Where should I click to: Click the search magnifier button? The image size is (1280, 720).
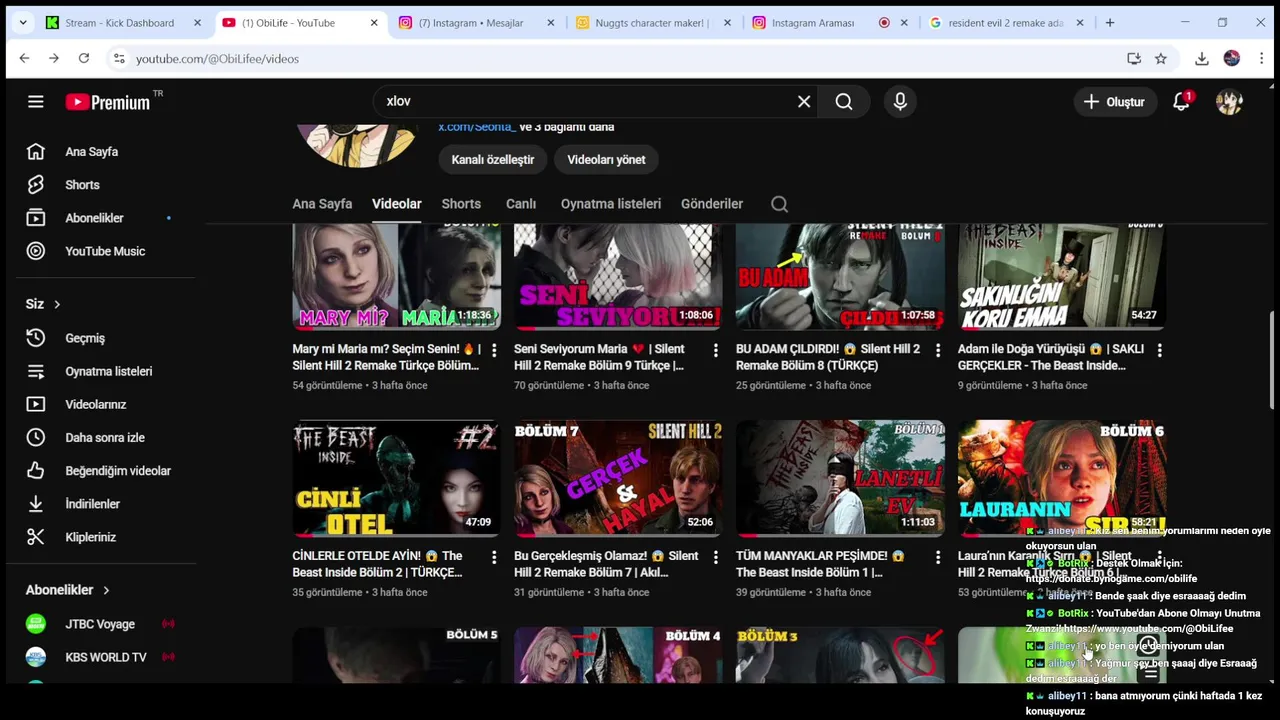[844, 101]
